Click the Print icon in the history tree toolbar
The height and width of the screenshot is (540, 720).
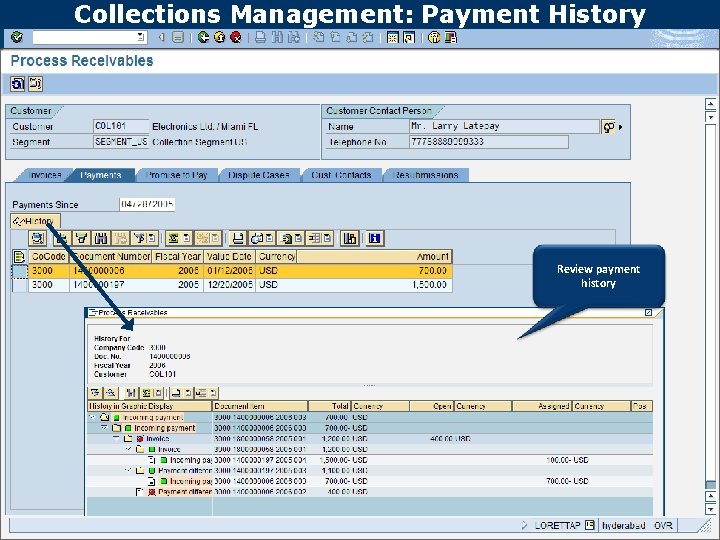pyautogui.click(x=176, y=393)
